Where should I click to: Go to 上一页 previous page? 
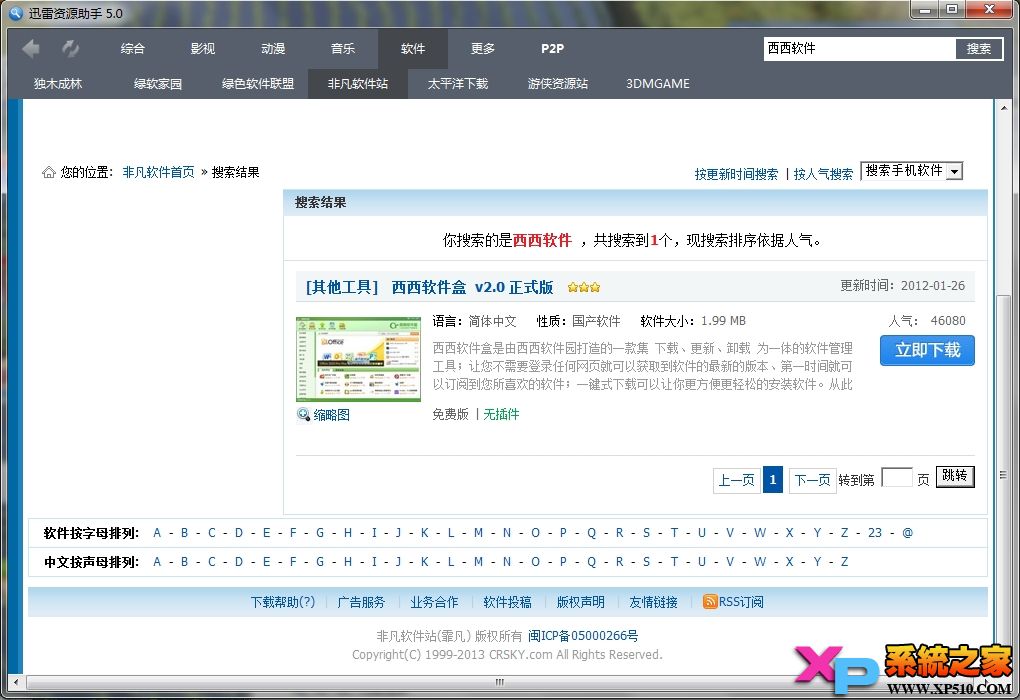pyautogui.click(x=736, y=480)
